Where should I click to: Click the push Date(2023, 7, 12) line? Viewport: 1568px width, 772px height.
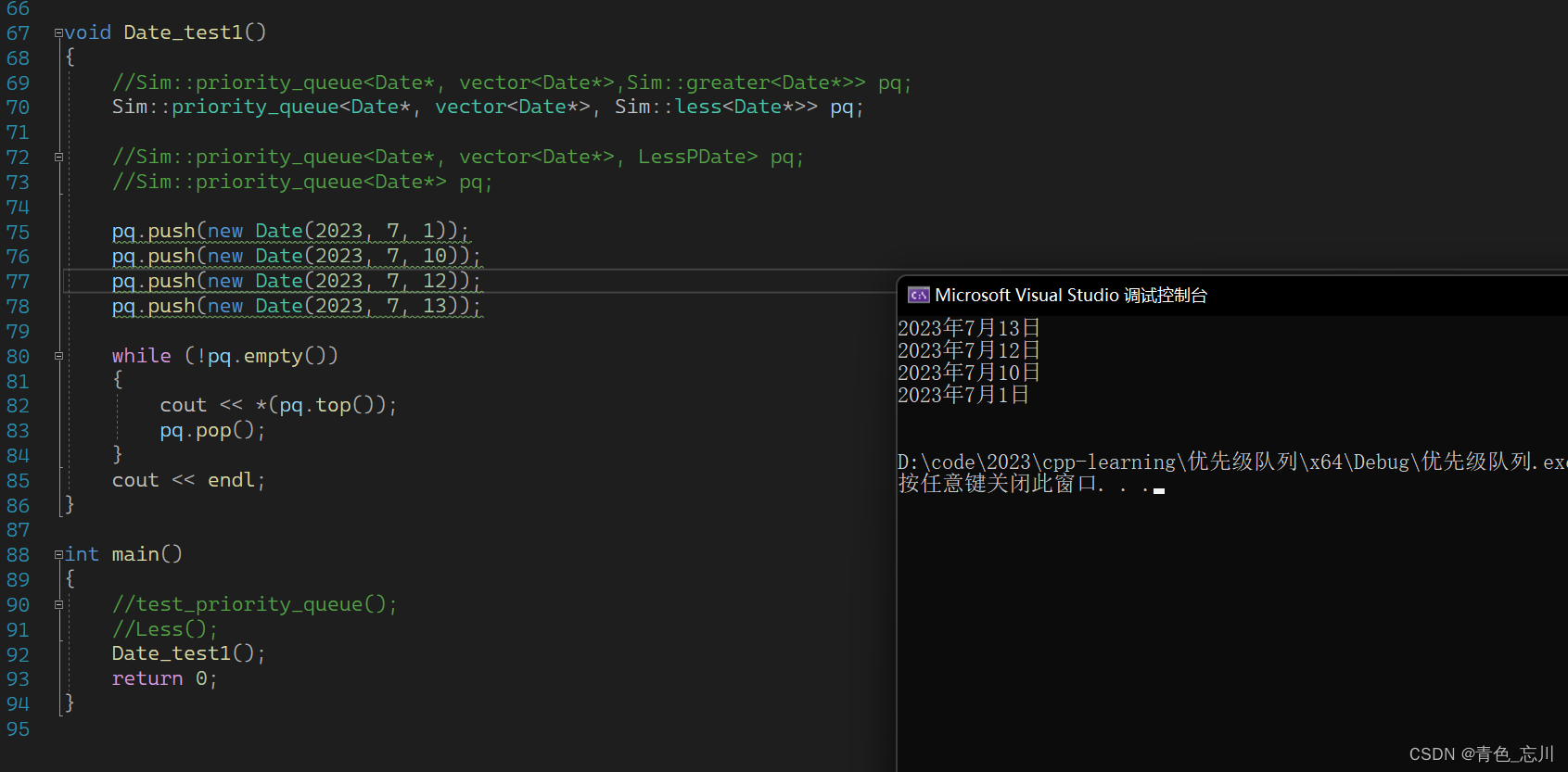[x=297, y=281]
